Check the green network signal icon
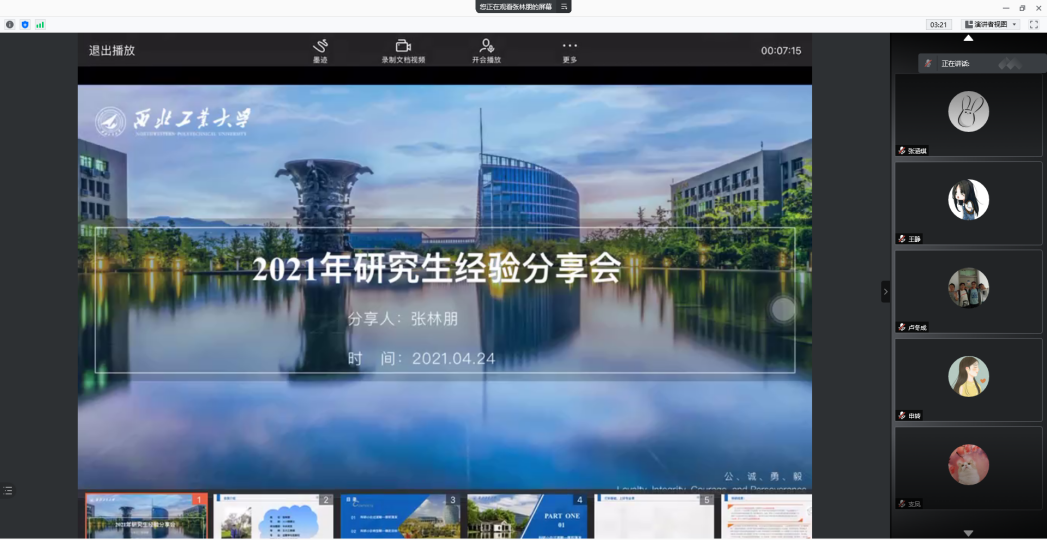 point(40,24)
